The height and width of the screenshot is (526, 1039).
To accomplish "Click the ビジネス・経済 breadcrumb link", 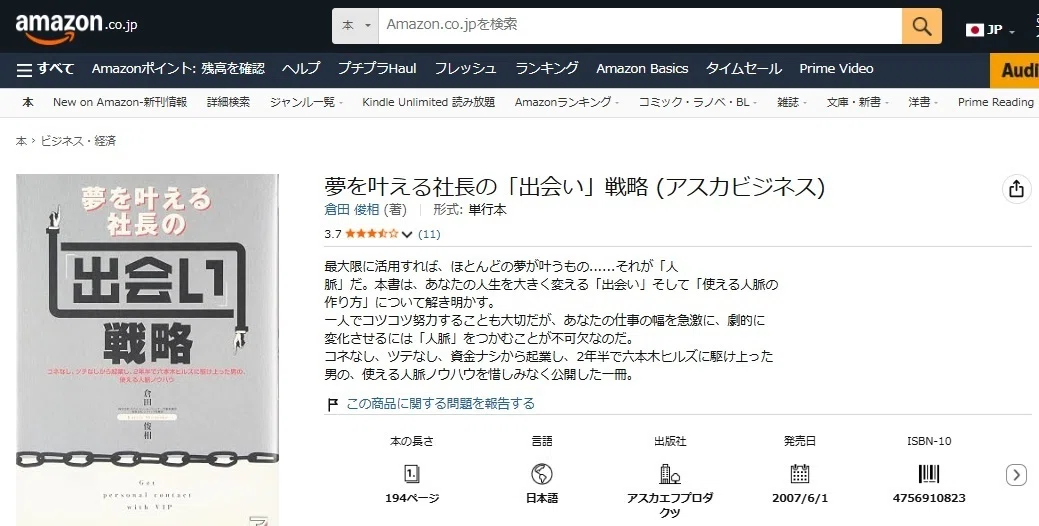I will [x=78, y=141].
